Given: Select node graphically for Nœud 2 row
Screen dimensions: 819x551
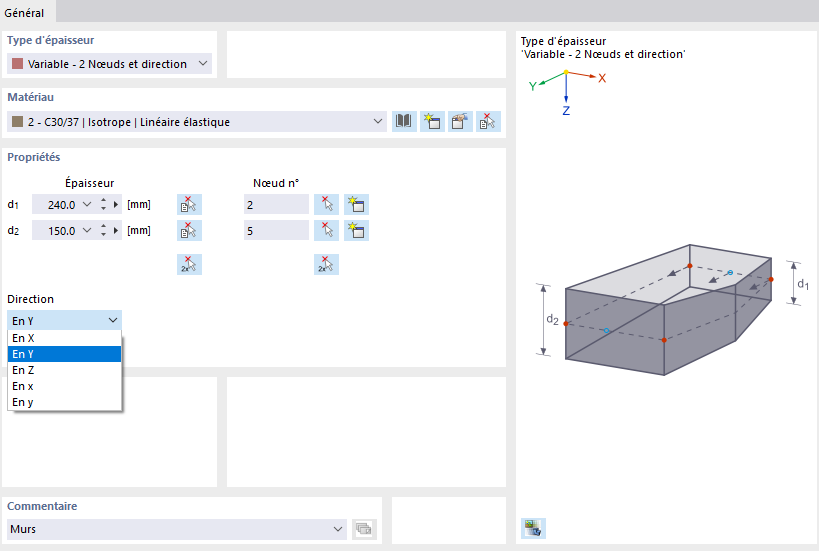Looking at the screenshot, I should [x=326, y=205].
